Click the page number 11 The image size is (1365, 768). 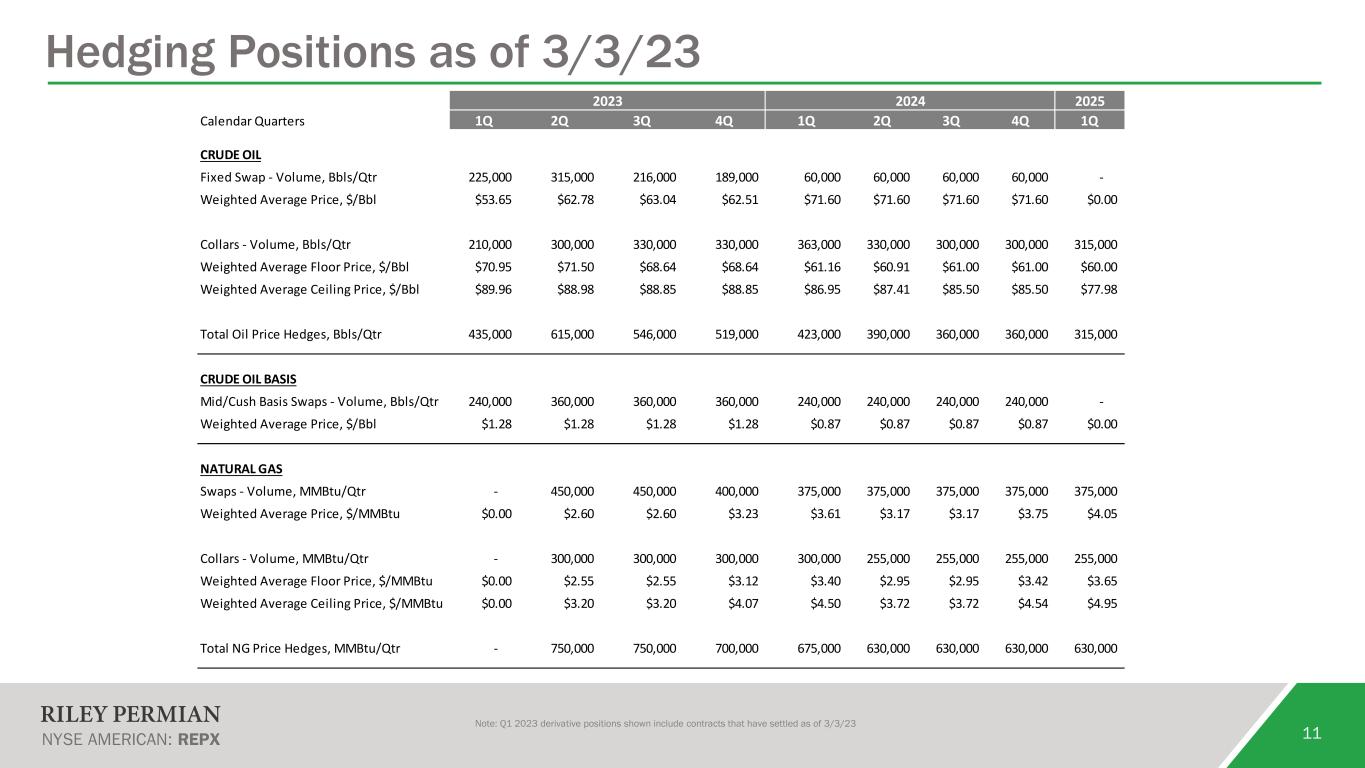[x=1312, y=734]
